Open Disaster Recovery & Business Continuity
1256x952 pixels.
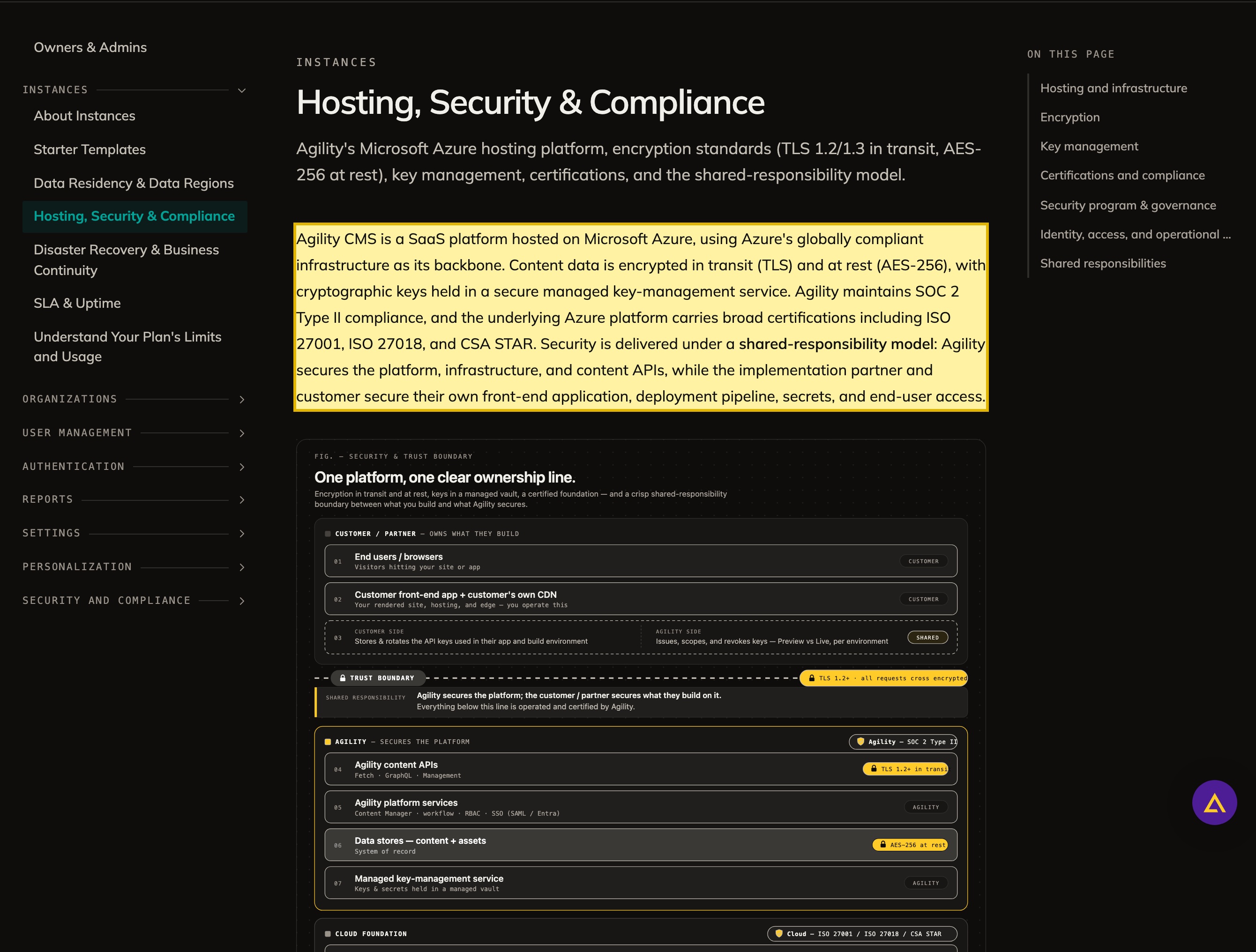pos(126,260)
